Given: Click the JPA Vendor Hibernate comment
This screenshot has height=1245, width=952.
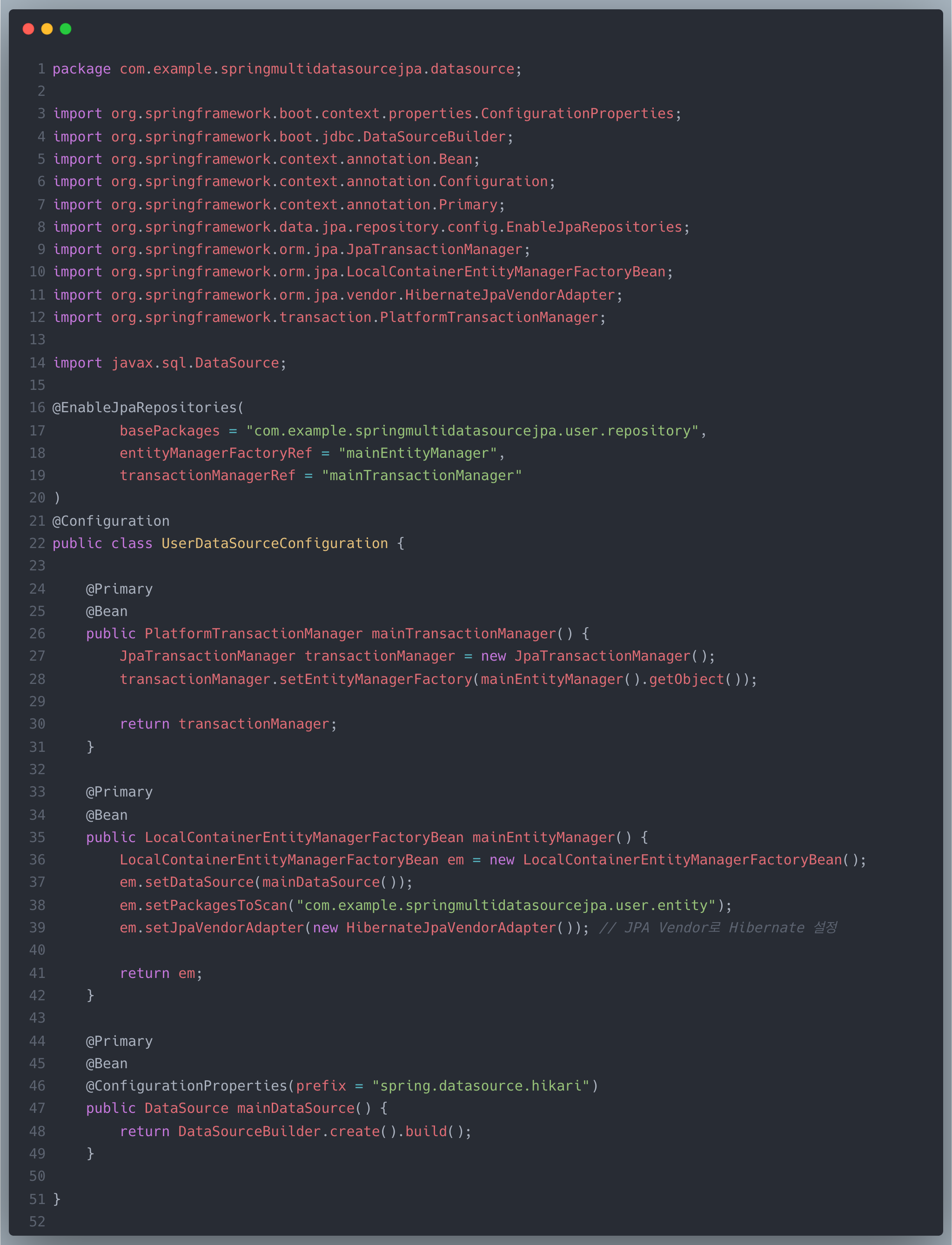Looking at the screenshot, I should (718, 928).
